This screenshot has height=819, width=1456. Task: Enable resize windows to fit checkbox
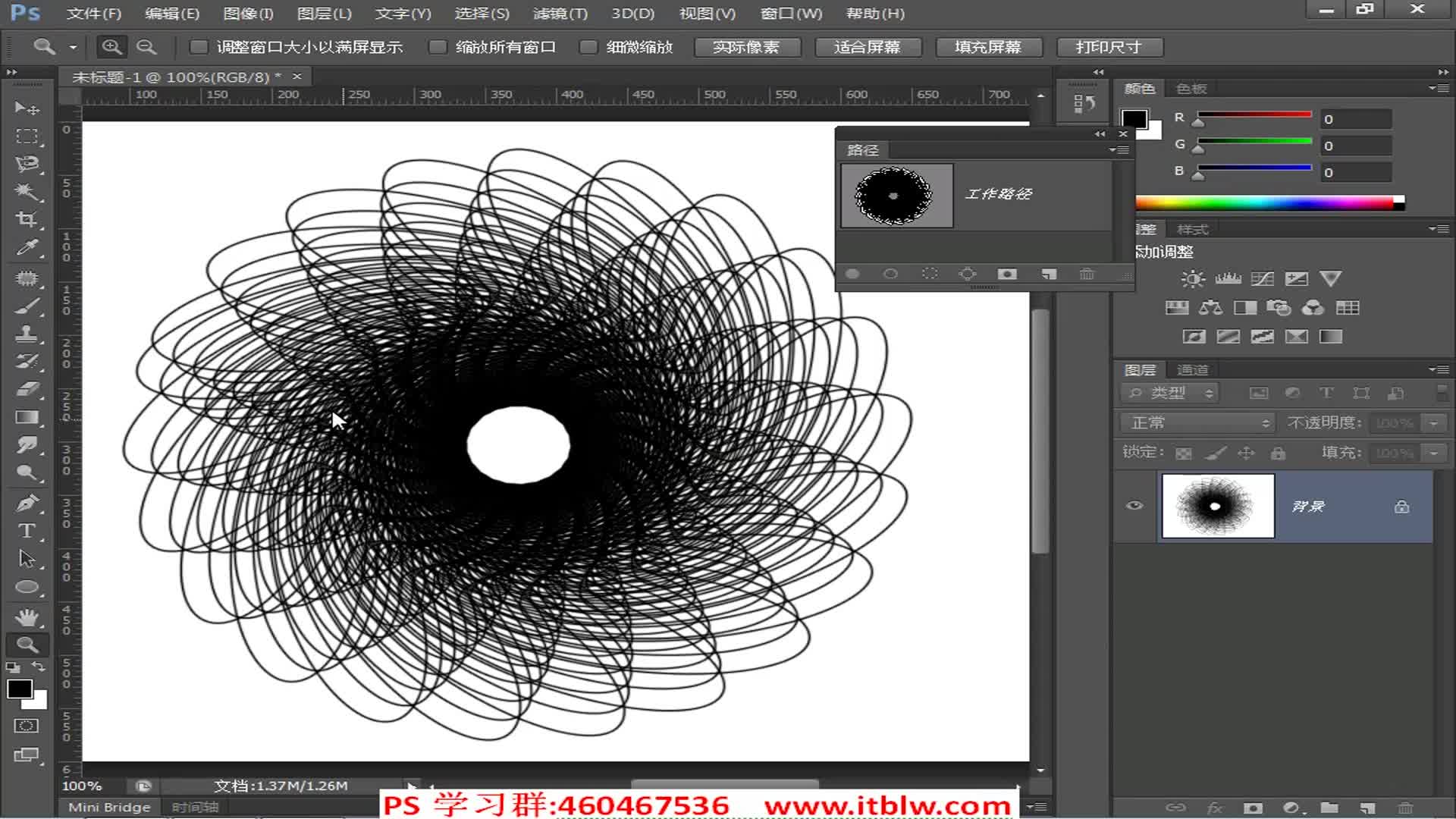click(199, 47)
